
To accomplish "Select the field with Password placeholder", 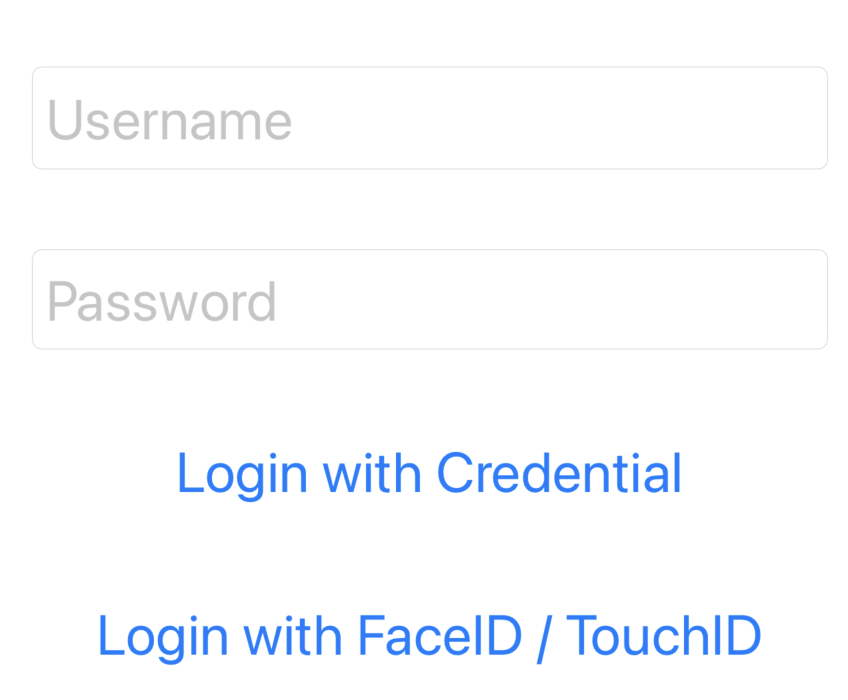I will (x=430, y=299).
